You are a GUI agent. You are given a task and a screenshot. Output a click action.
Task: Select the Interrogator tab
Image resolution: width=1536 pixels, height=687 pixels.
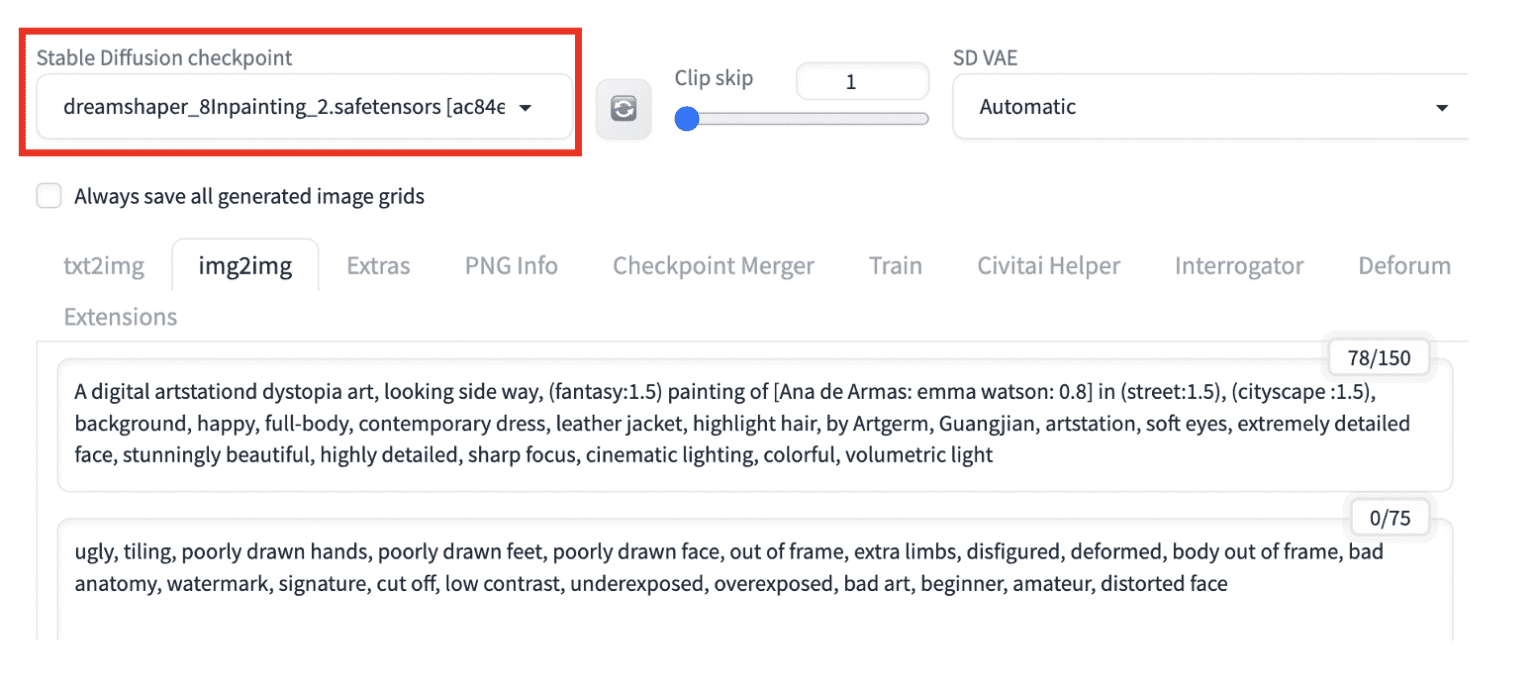1239,265
